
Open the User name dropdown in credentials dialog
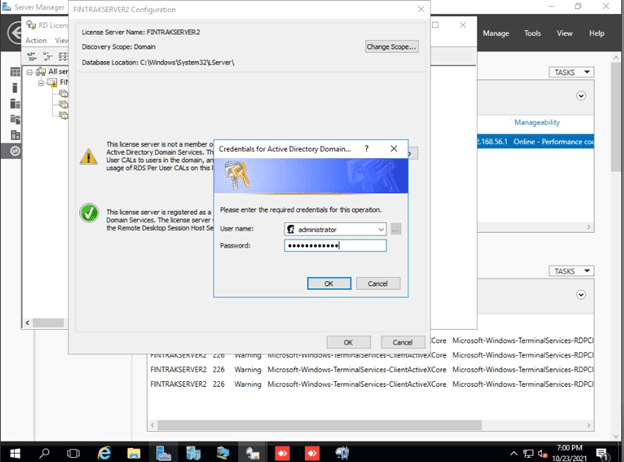(381, 229)
